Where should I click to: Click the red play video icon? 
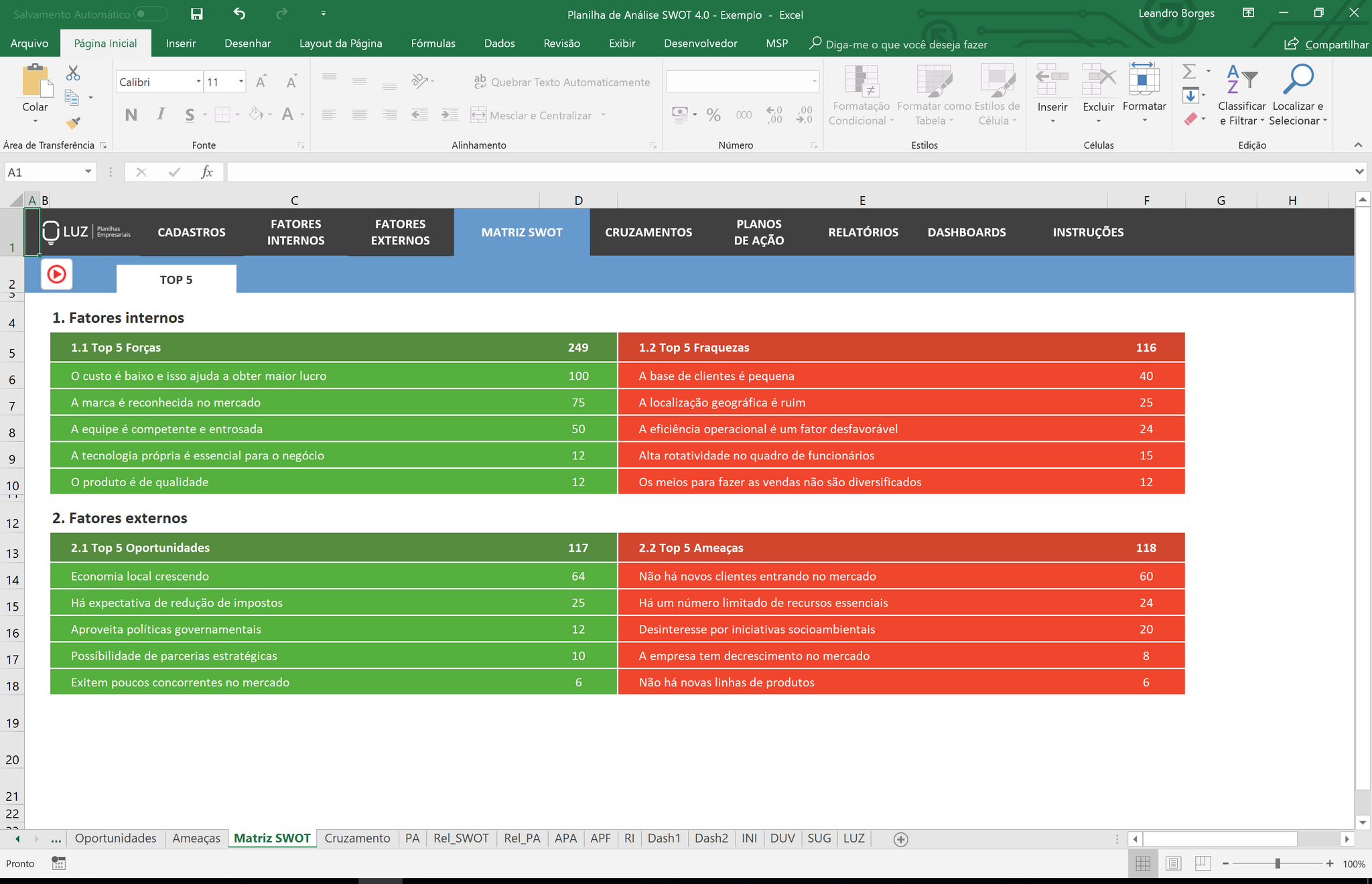pos(57,275)
